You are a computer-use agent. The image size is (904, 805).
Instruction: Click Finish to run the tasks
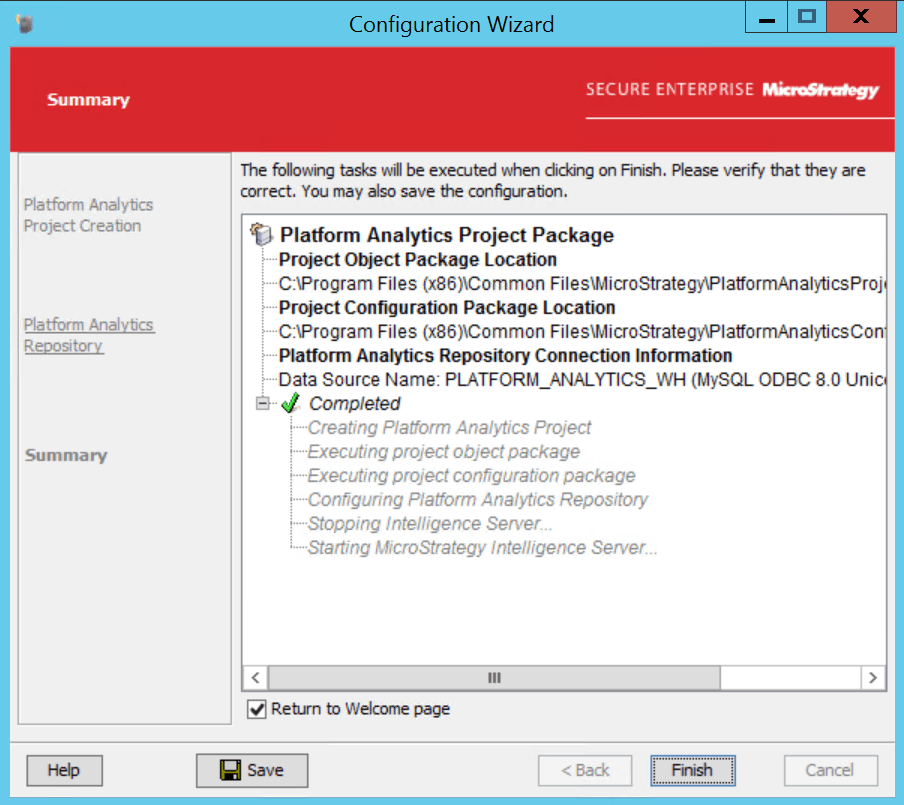[x=692, y=770]
